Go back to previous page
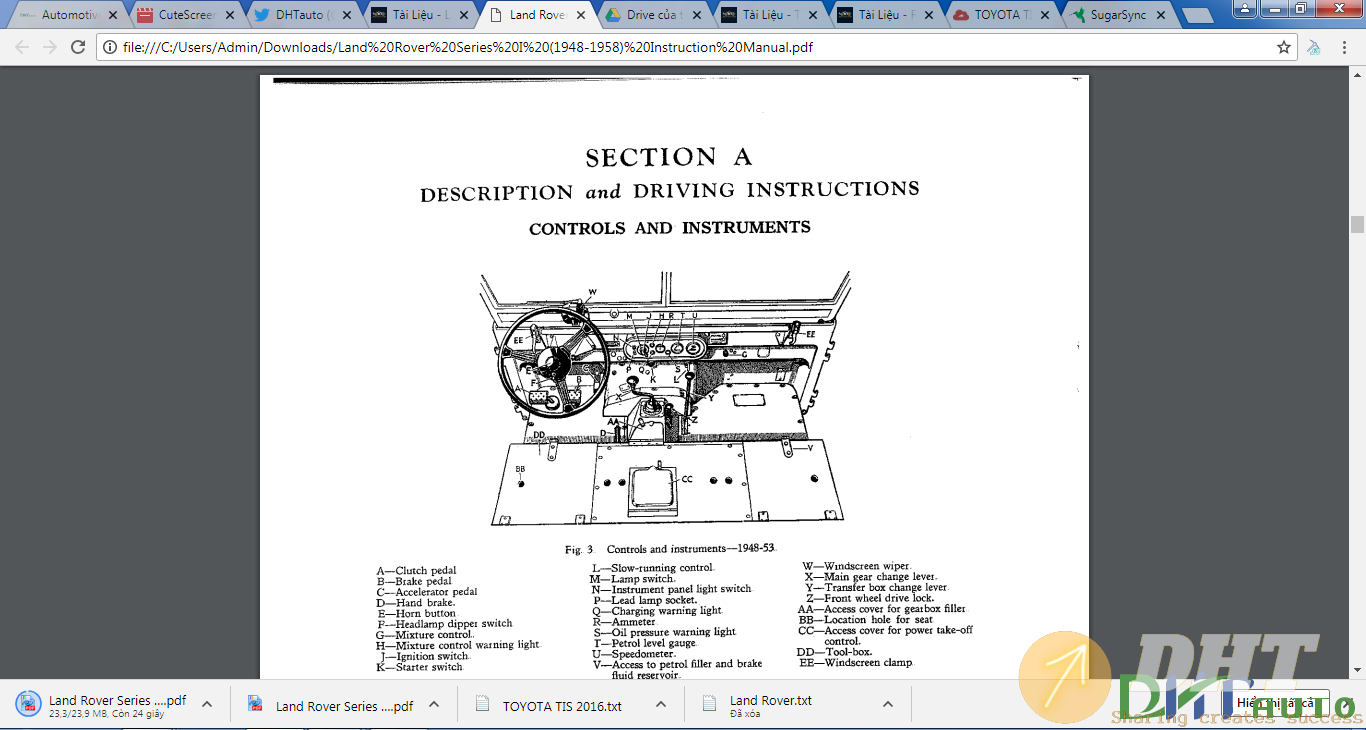This screenshot has width=1366, height=730. click(x=22, y=47)
